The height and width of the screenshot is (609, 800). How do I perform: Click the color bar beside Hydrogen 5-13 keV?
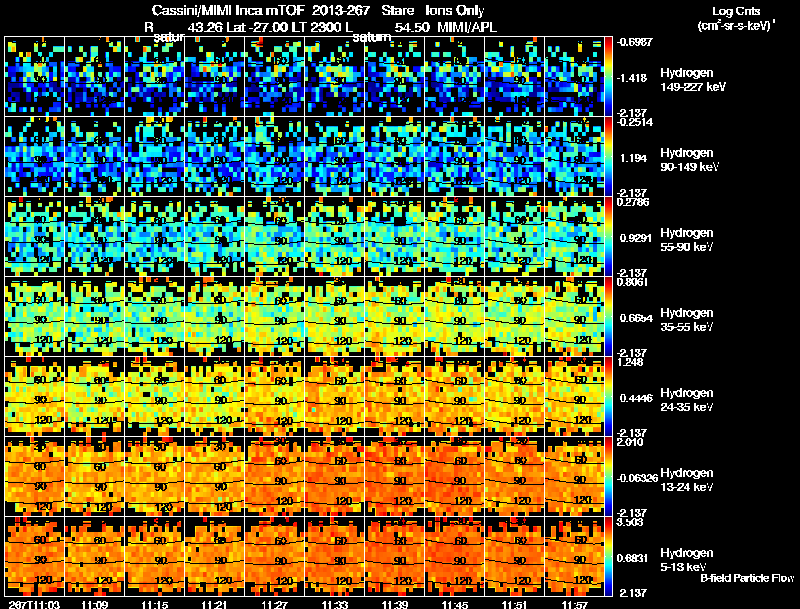coord(608,556)
